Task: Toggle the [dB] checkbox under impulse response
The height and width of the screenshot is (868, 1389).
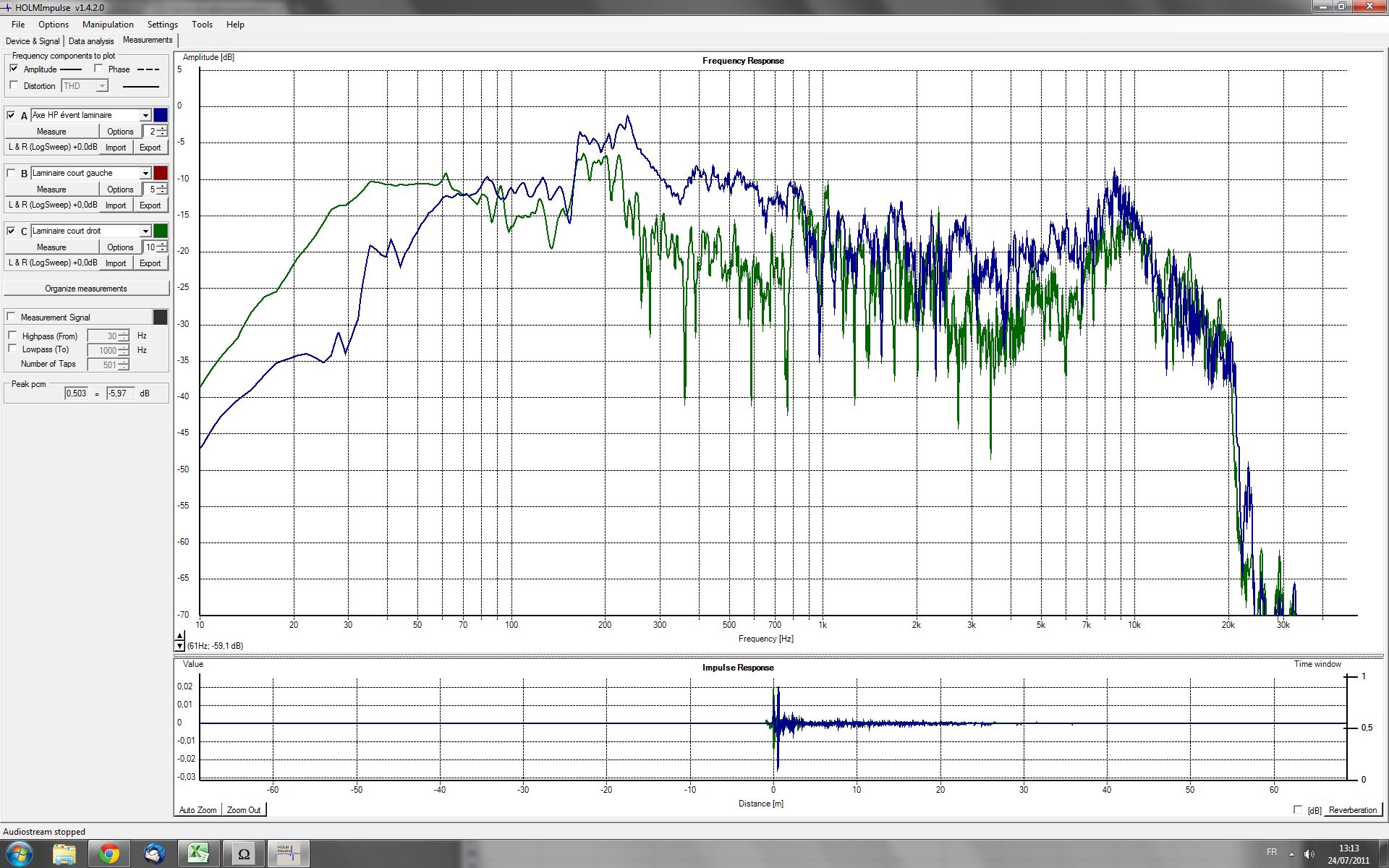Action: [x=1298, y=809]
